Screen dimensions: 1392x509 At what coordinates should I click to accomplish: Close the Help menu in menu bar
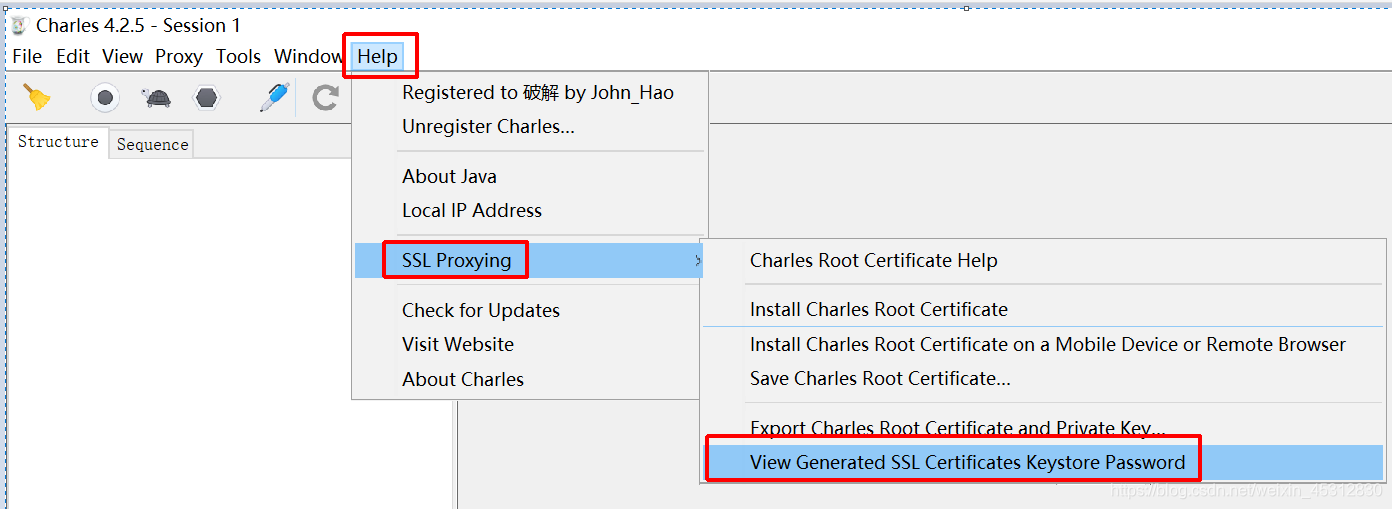pyautogui.click(x=378, y=56)
